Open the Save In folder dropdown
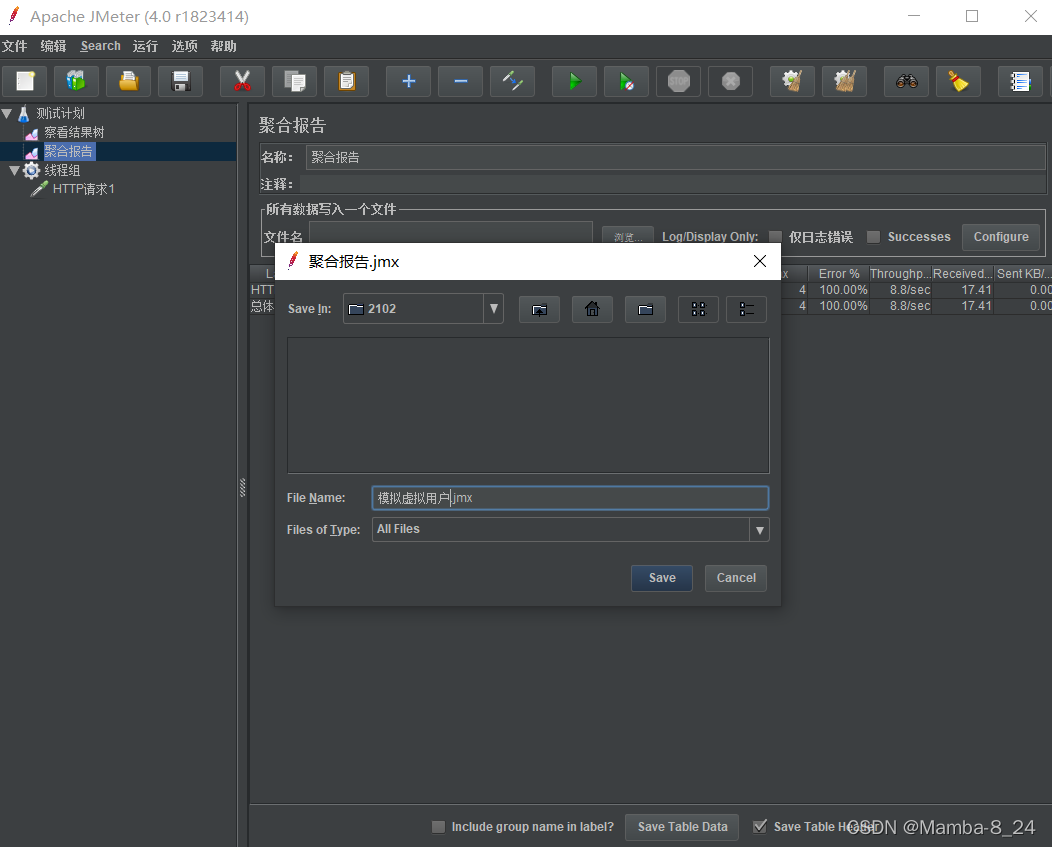This screenshot has height=847, width=1052. click(494, 309)
